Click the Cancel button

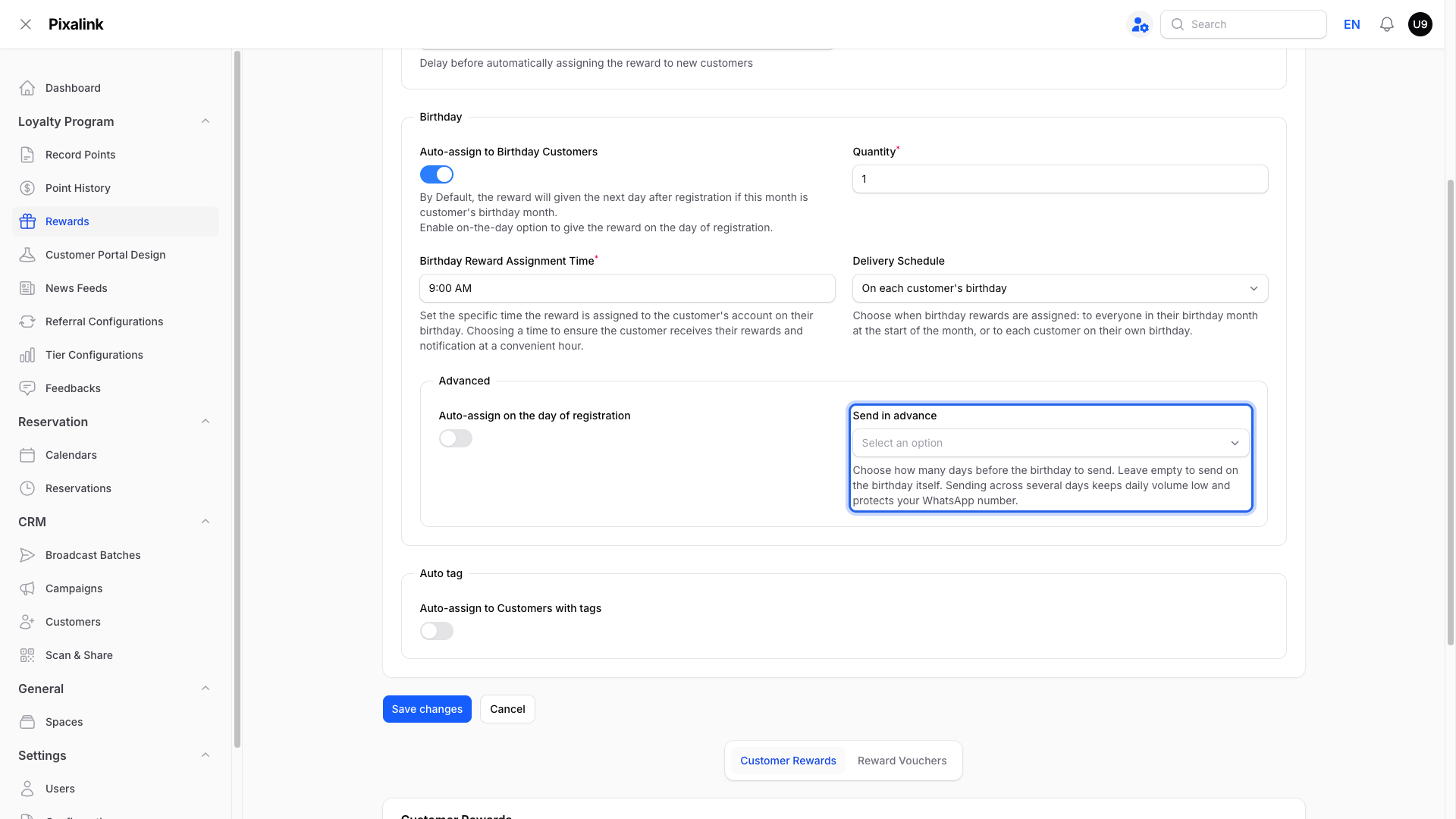pos(507,709)
